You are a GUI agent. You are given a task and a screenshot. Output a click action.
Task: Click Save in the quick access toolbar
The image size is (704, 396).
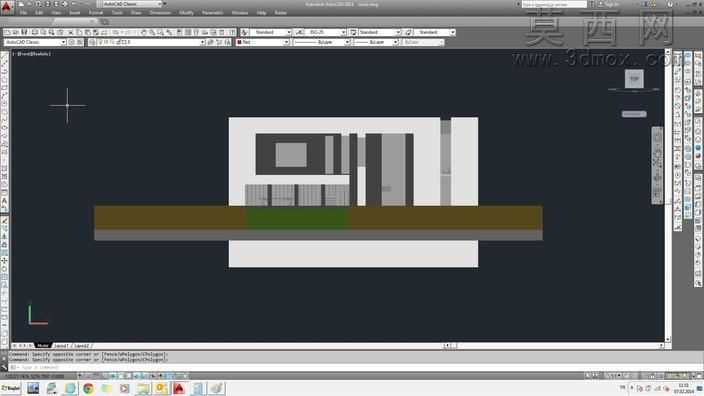coord(38,4)
